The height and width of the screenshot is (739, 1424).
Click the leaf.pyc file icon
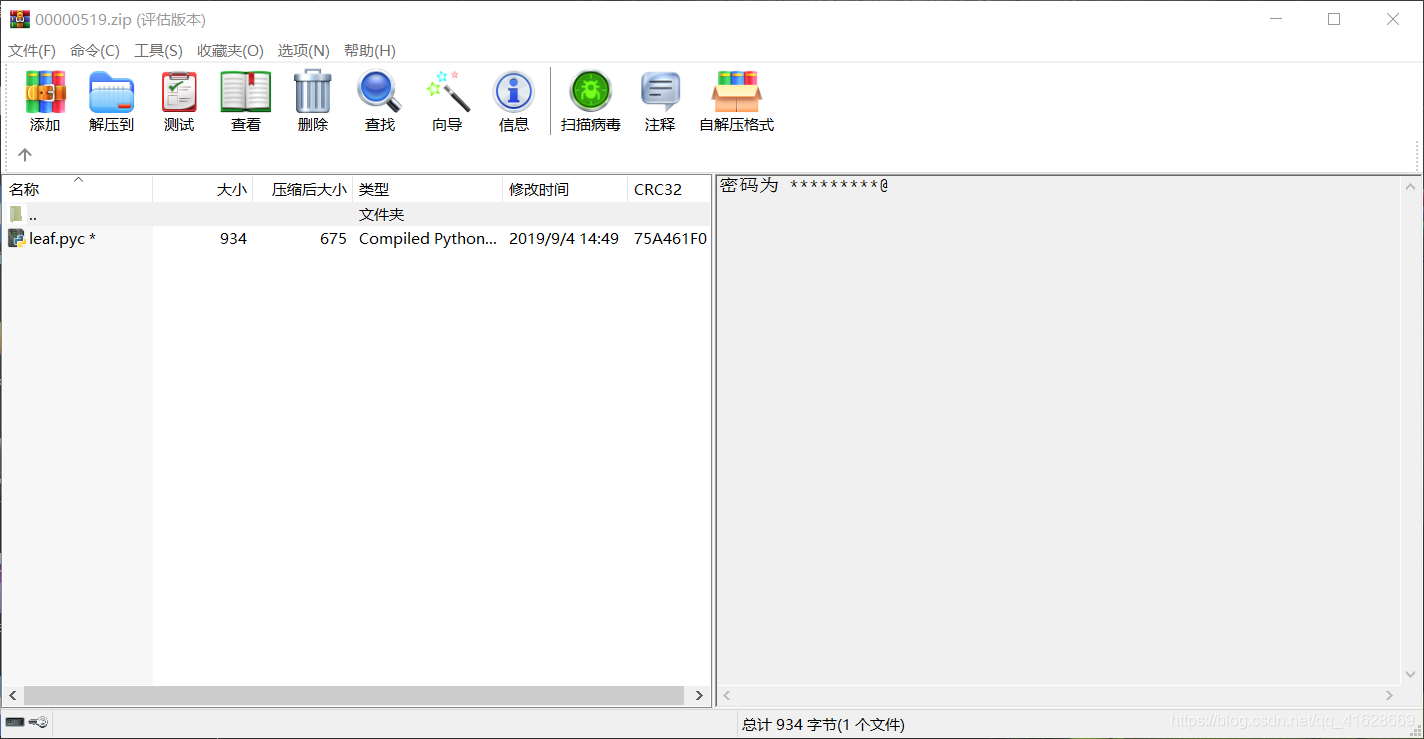click(x=16, y=238)
